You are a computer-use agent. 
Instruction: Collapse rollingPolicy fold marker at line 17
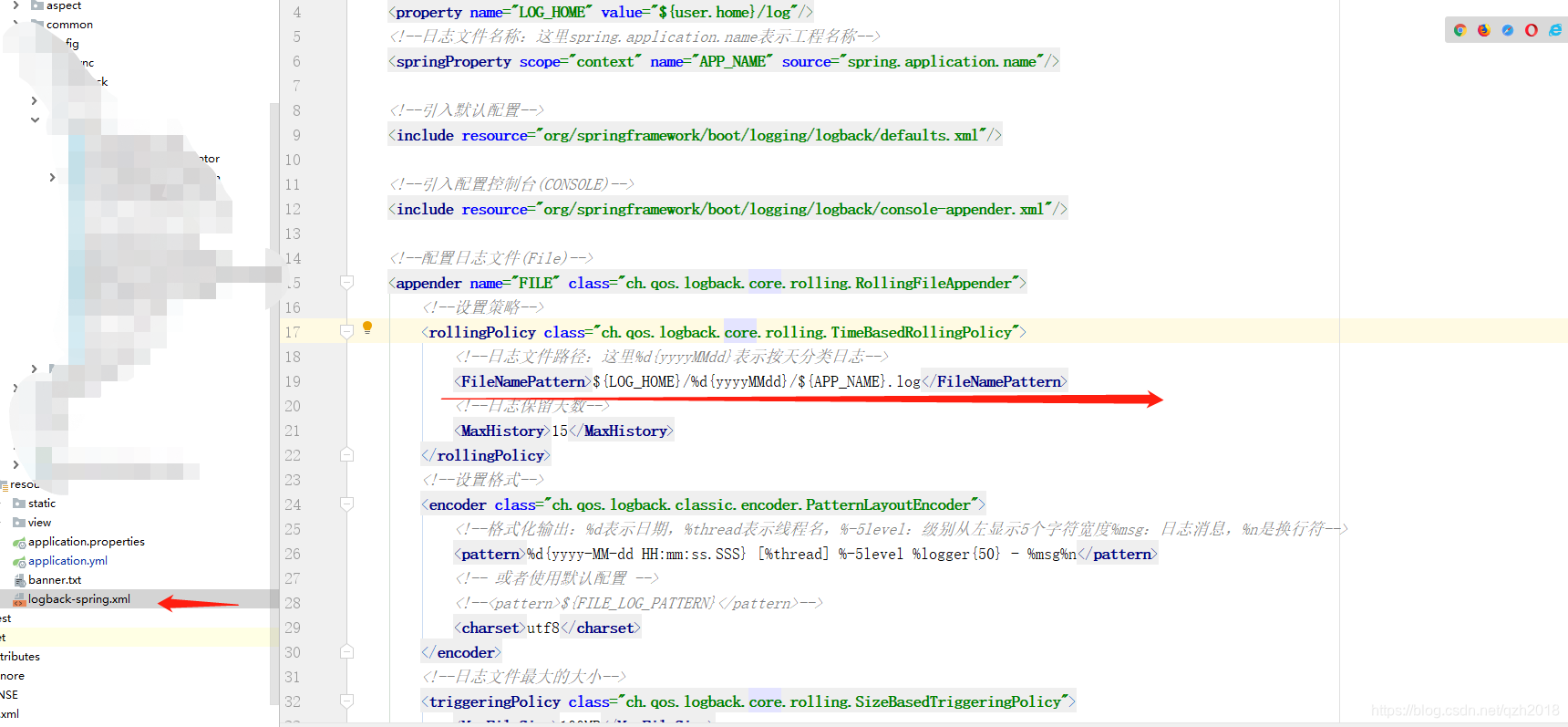pos(346,332)
